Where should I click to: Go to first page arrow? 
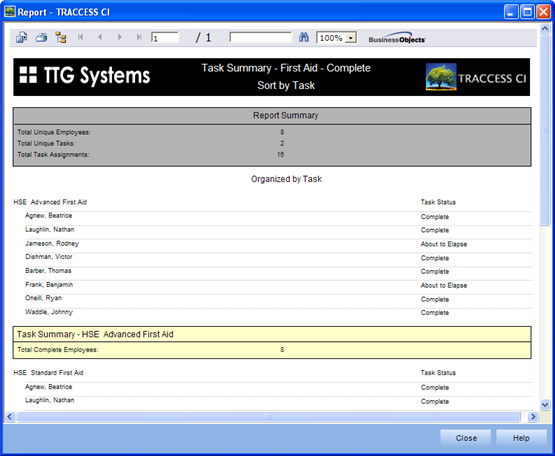click(80, 37)
